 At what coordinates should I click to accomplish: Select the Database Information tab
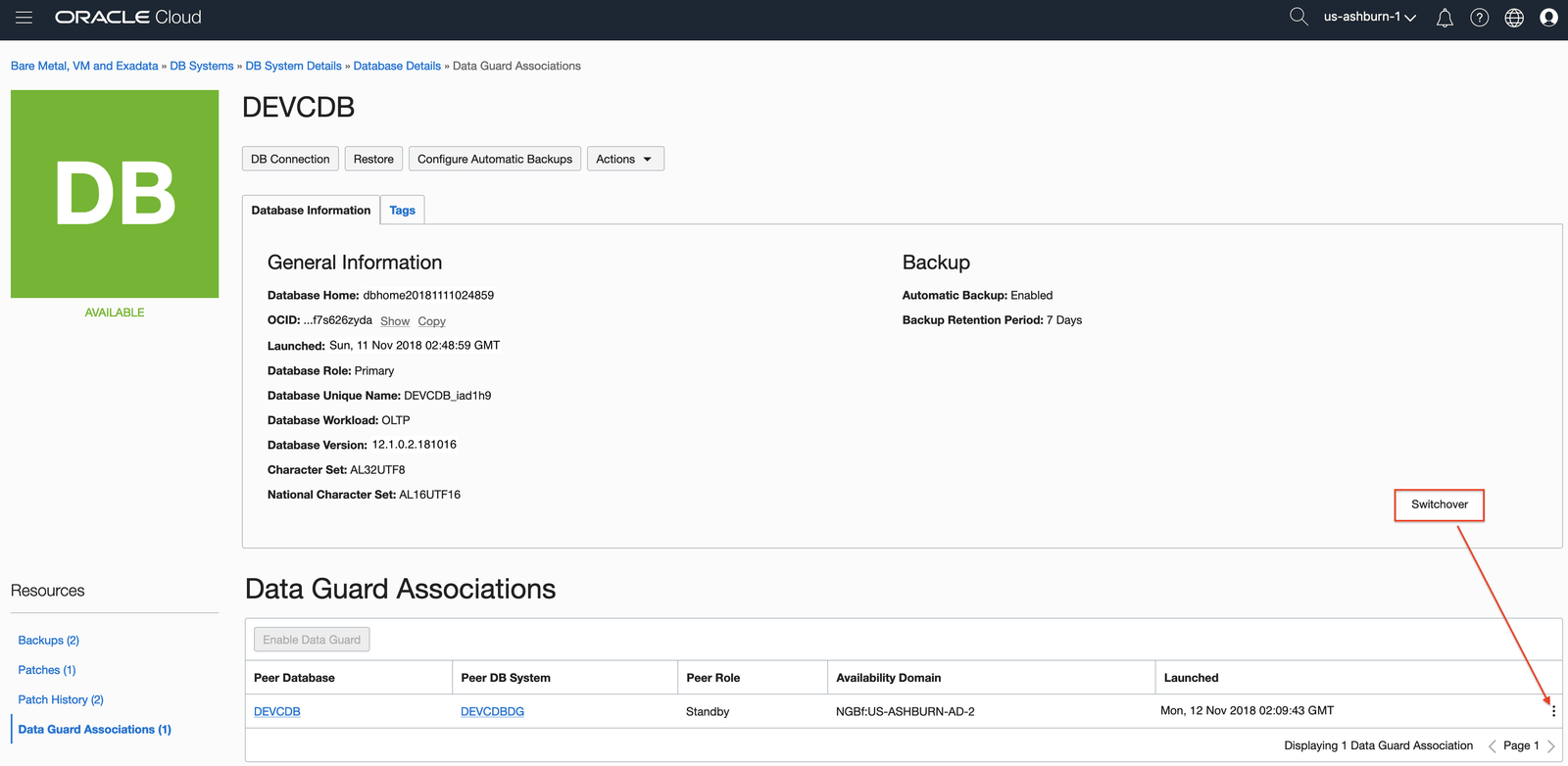point(311,211)
